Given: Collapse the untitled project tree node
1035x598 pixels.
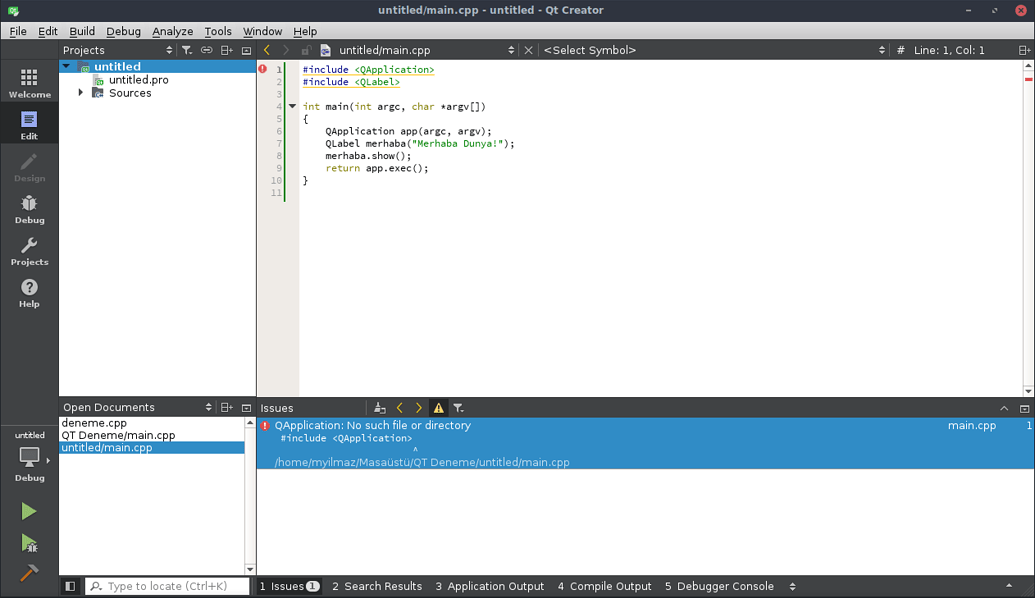Looking at the screenshot, I should point(67,67).
